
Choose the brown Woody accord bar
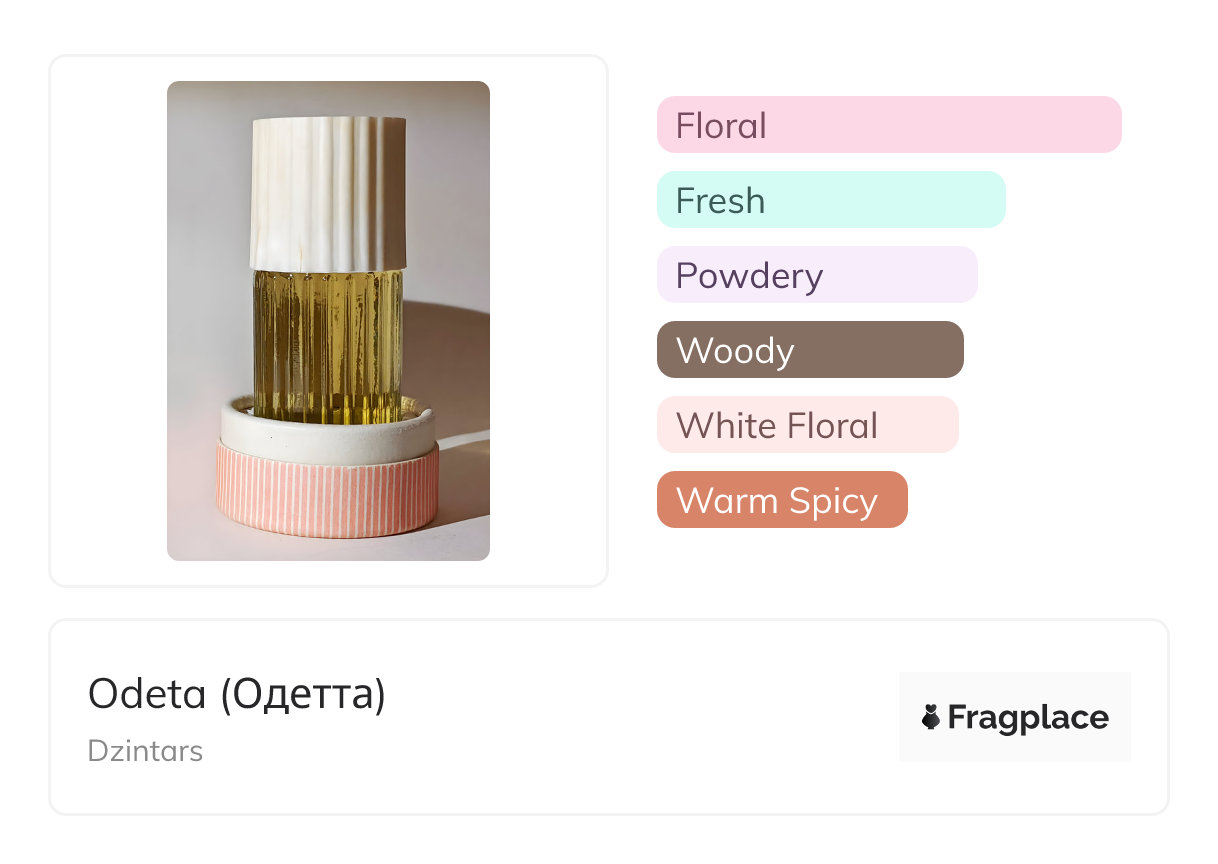[809, 350]
